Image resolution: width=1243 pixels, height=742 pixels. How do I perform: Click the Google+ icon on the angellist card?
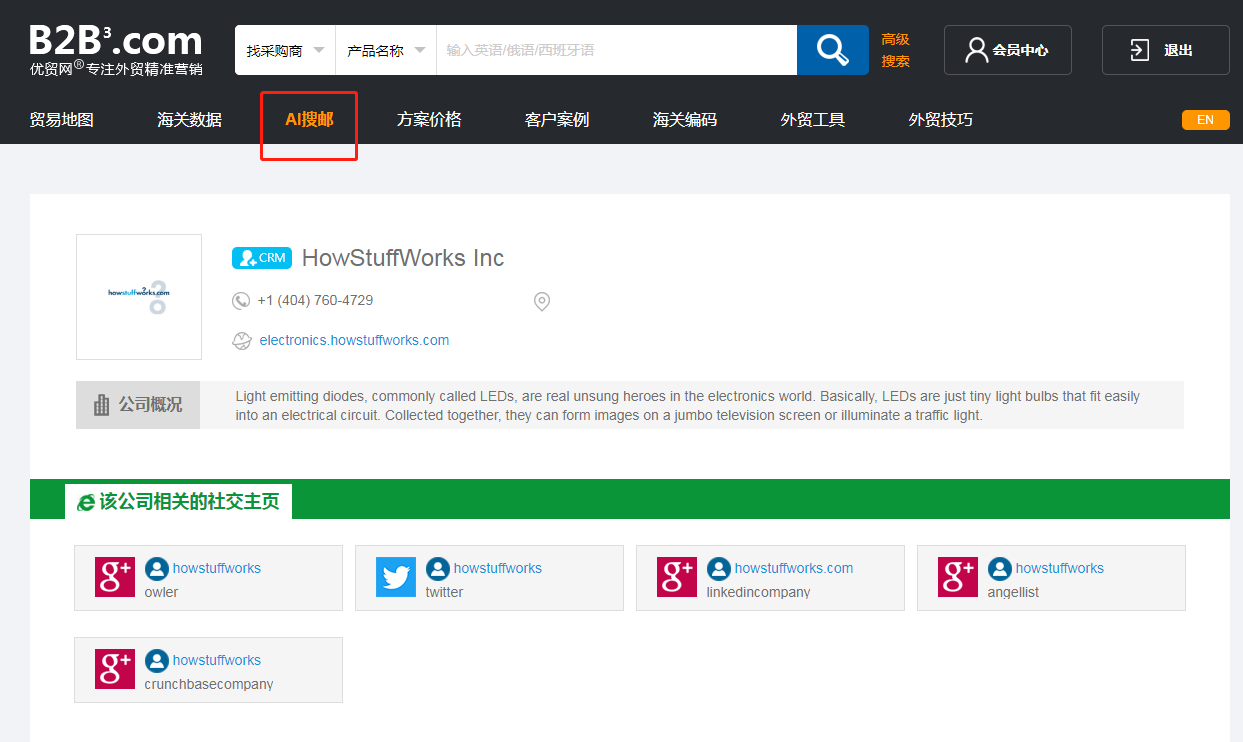click(958, 578)
